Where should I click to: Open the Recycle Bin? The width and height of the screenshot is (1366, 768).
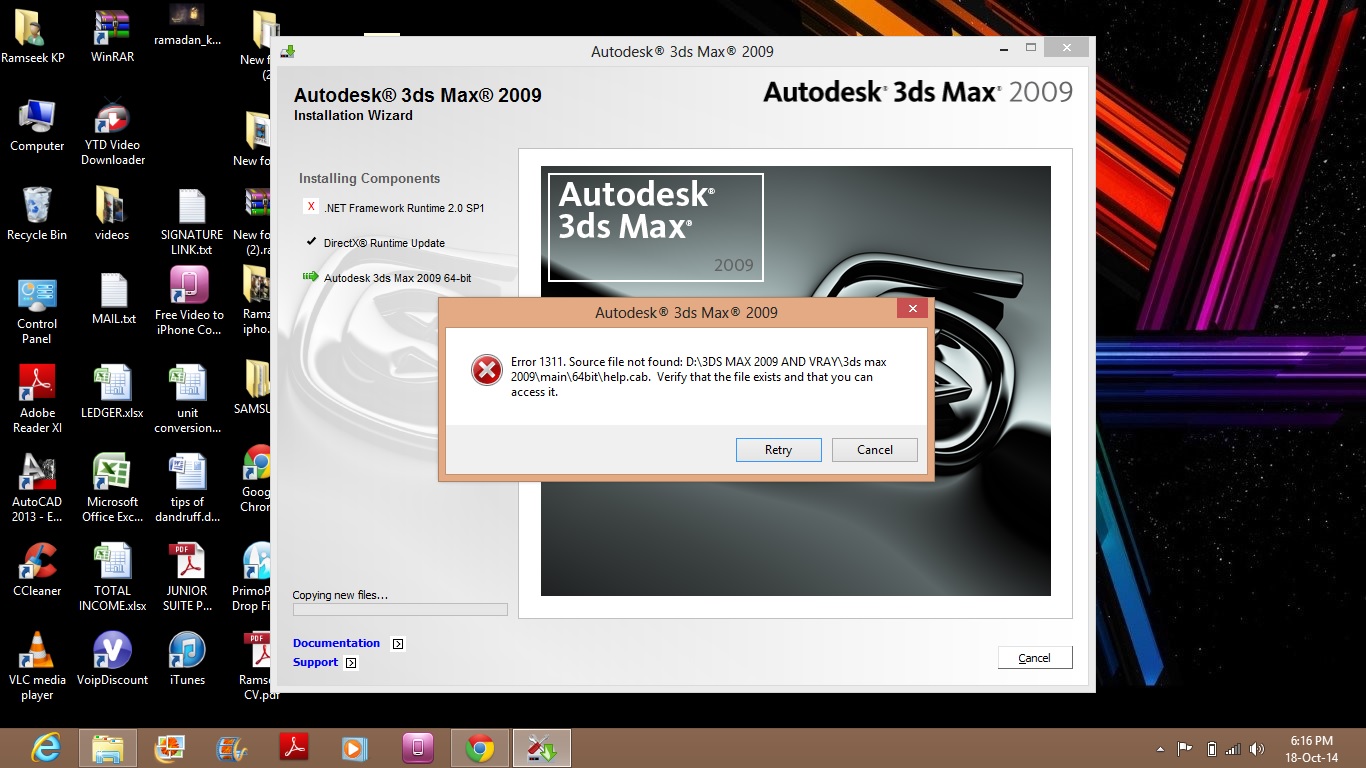37,214
